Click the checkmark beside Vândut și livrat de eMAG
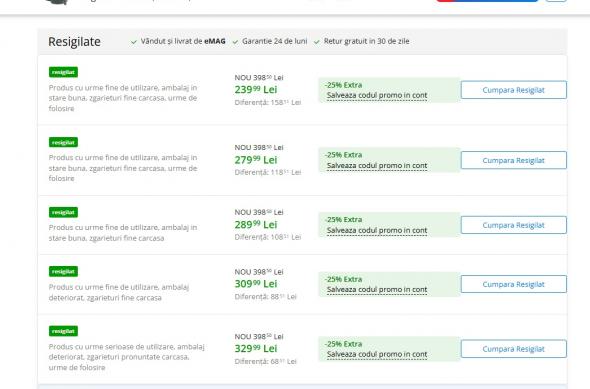590x389 pixels. (134, 42)
